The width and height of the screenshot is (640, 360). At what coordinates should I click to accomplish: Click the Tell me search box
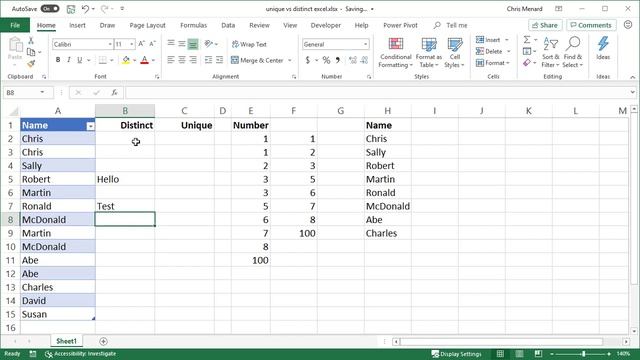point(451,25)
